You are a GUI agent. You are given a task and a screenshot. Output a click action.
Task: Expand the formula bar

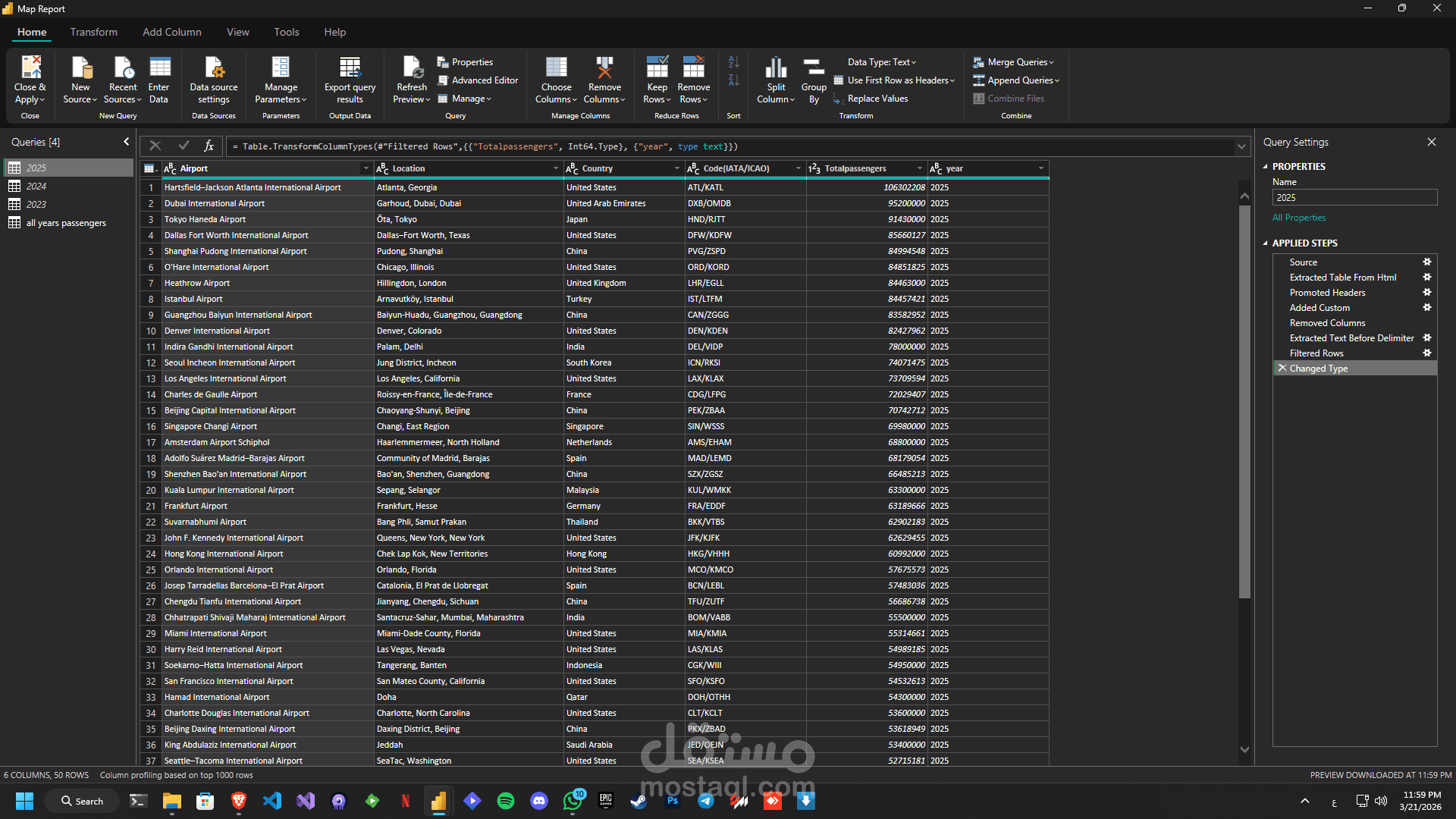(x=1241, y=146)
